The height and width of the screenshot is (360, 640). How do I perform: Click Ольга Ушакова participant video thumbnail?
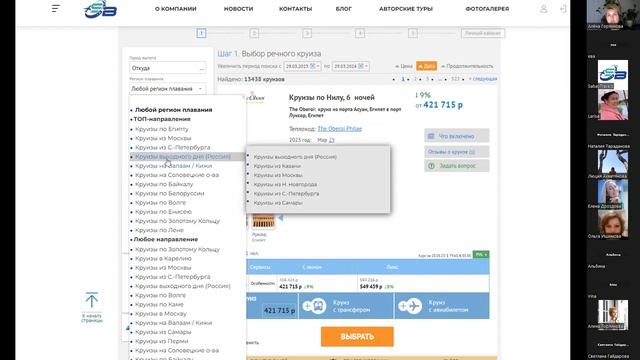[613, 224]
